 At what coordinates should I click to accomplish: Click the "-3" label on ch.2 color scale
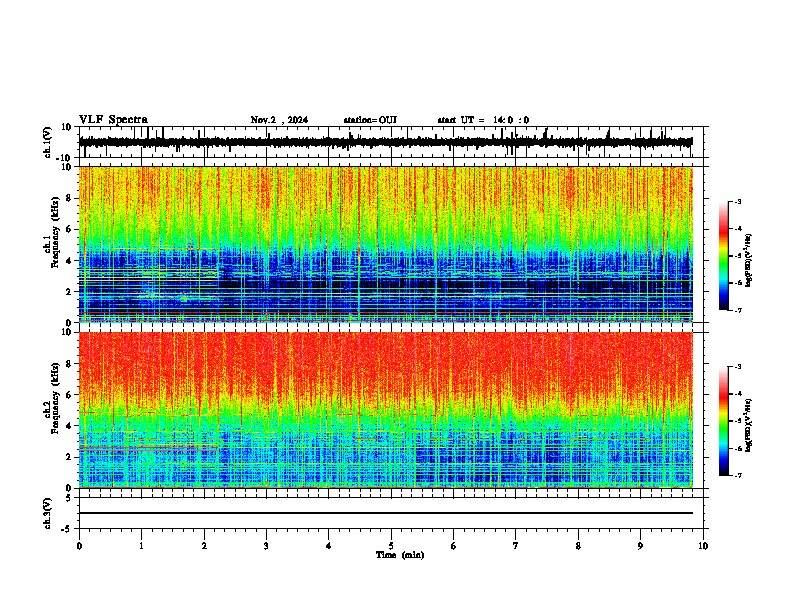click(738, 367)
